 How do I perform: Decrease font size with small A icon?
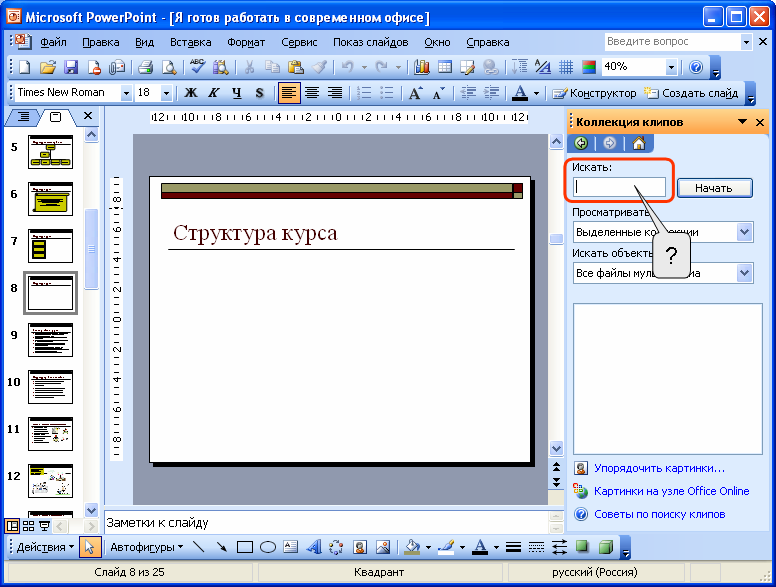(438, 93)
